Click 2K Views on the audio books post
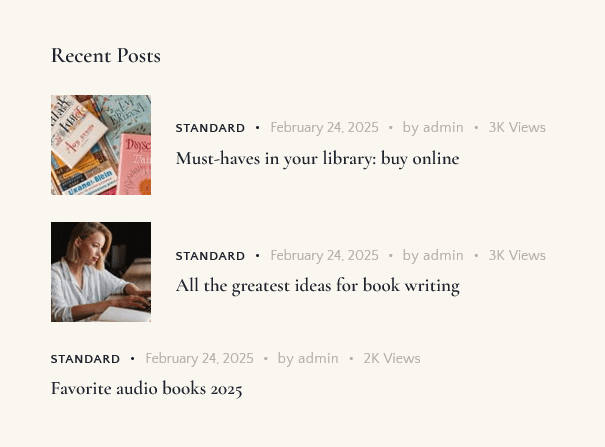605x447 pixels. [392, 359]
